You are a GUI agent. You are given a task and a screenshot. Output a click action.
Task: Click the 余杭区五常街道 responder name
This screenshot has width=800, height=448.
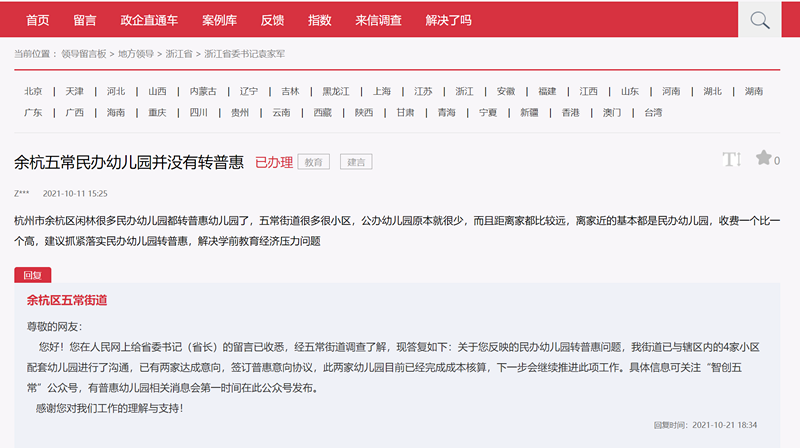(x=67, y=300)
